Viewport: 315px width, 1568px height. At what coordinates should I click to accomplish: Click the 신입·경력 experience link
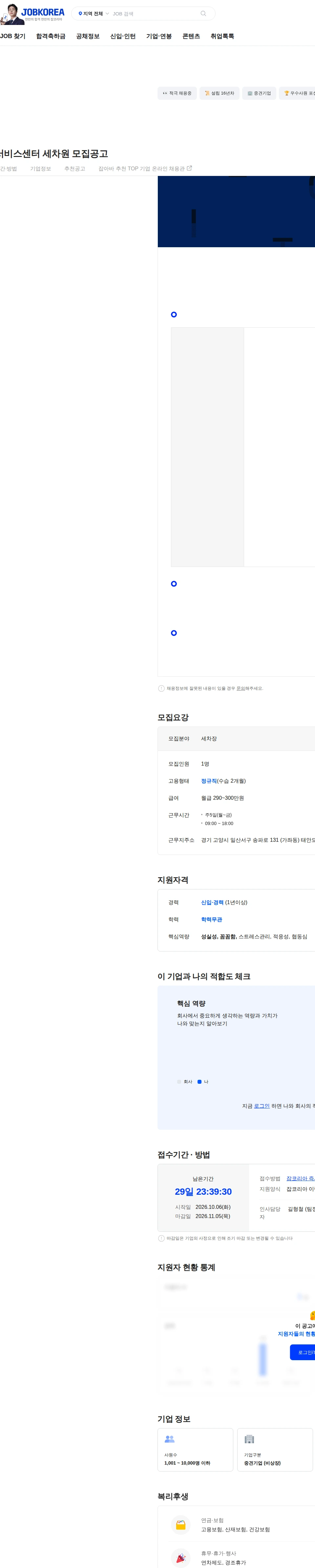pos(212,903)
